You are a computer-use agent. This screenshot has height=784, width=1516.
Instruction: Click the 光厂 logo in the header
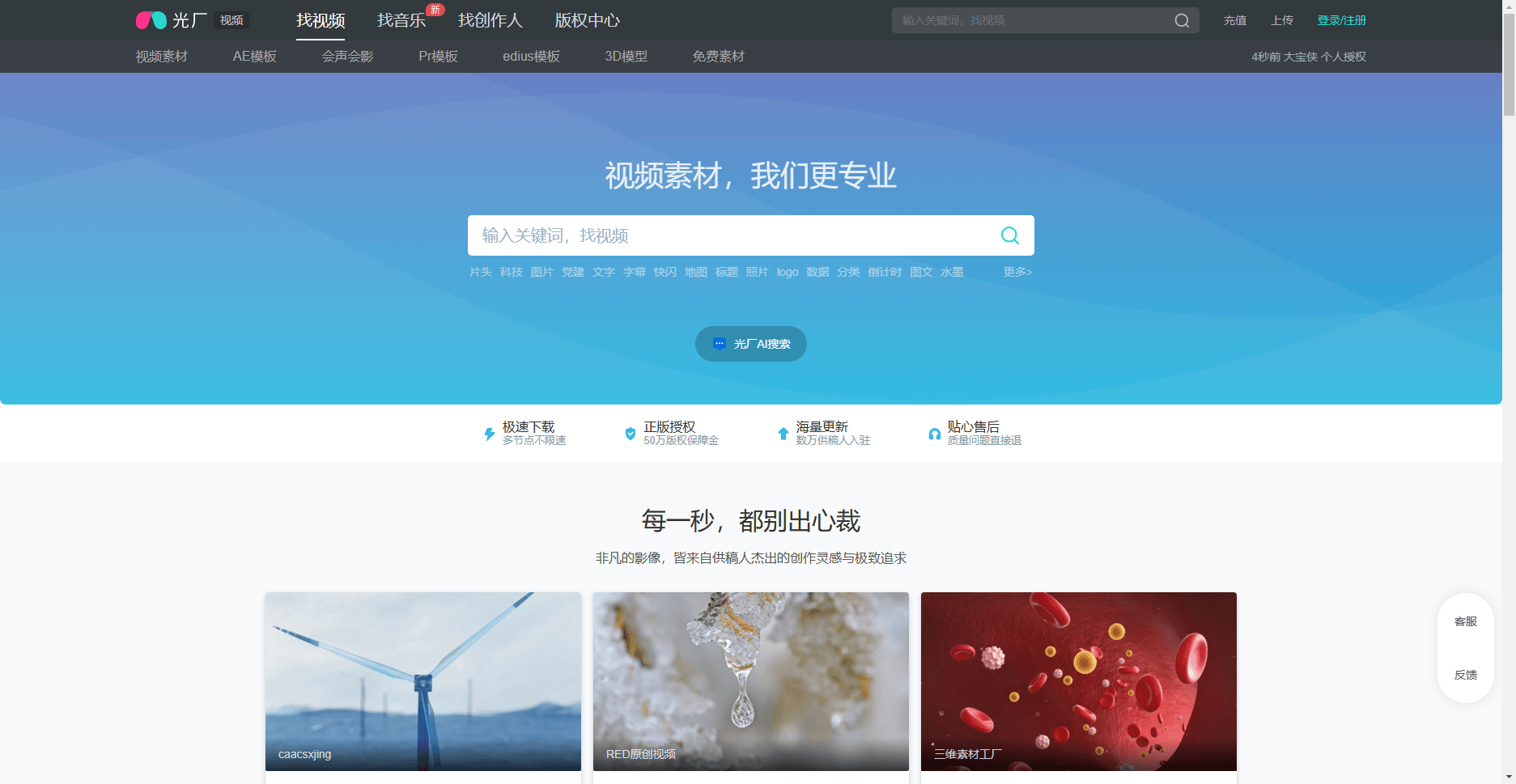click(x=172, y=20)
